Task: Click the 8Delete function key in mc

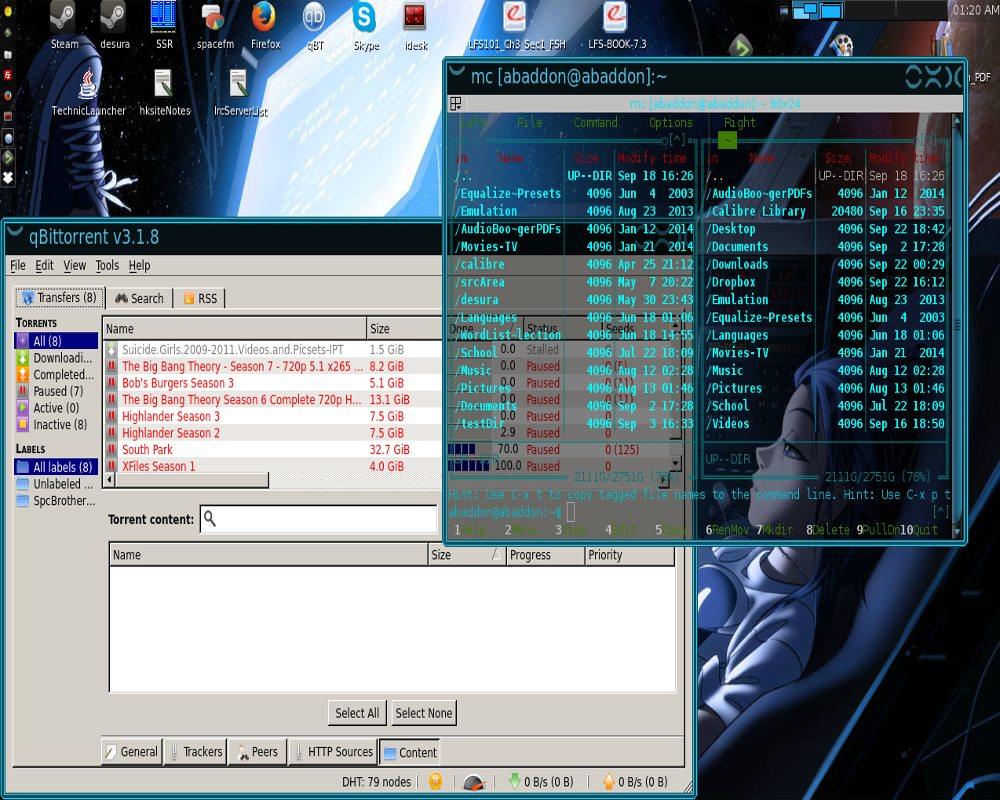Action: point(828,530)
